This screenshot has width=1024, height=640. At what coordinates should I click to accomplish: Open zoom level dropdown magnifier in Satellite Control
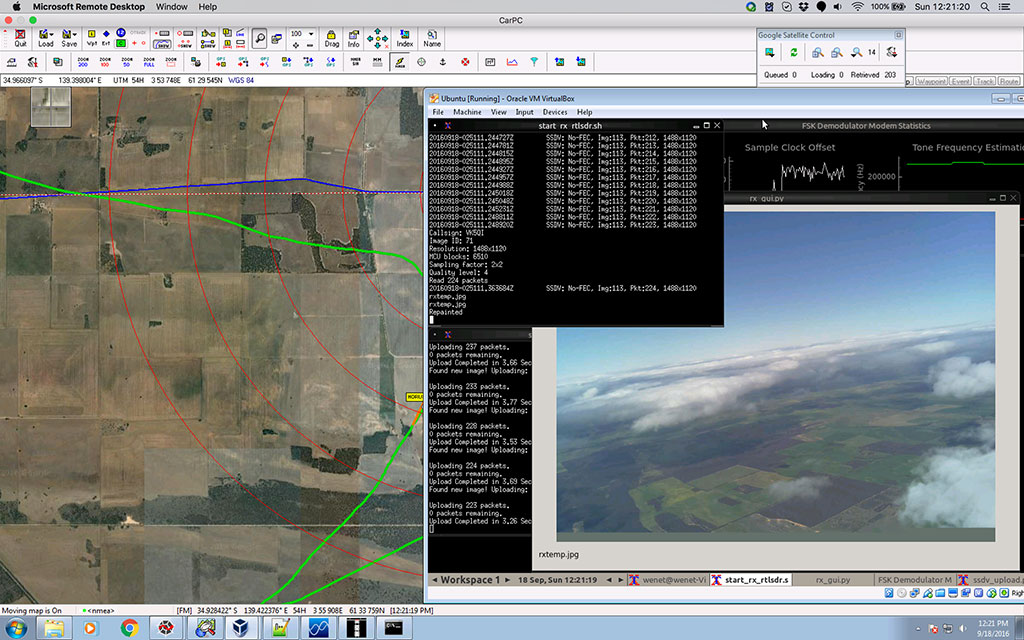[856, 52]
